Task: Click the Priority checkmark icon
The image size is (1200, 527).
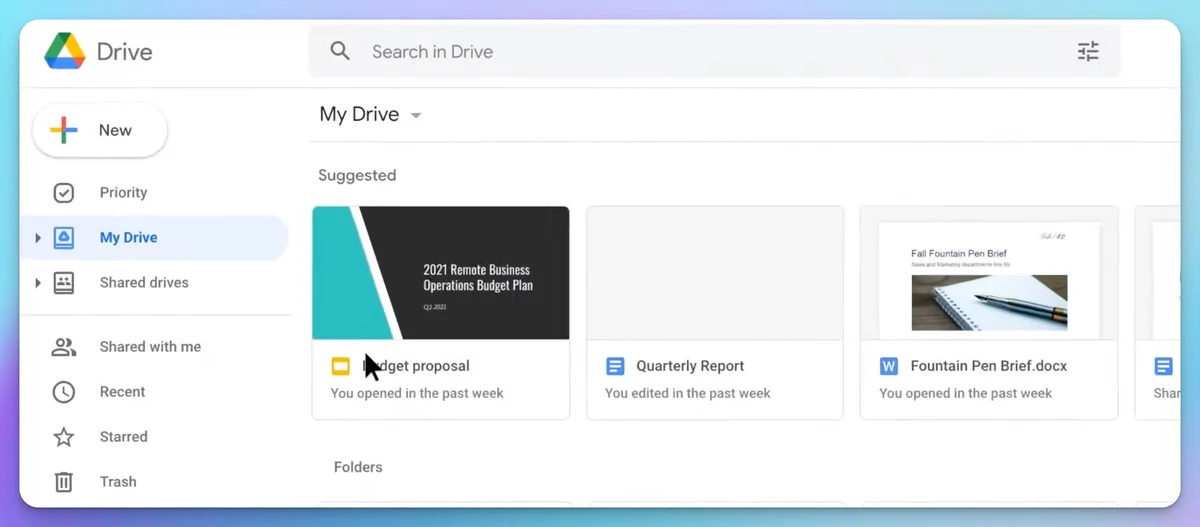Action: coord(63,193)
